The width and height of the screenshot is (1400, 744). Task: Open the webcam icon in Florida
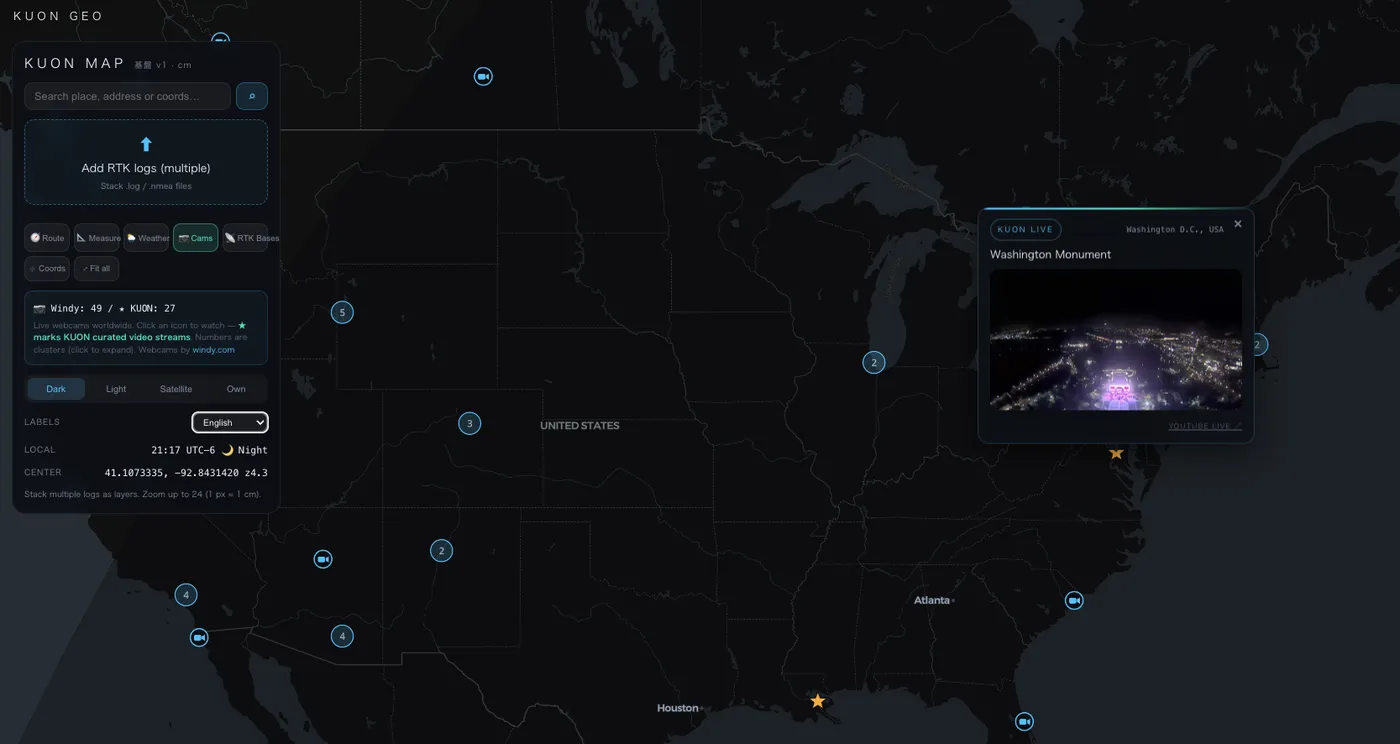click(x=1024, y=721)
